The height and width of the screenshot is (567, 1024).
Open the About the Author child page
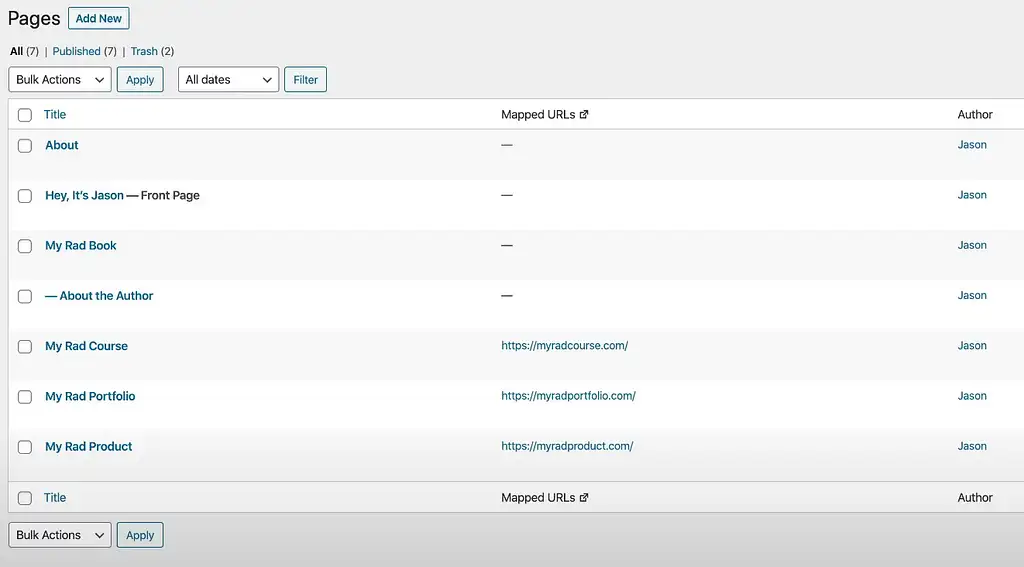tap(99, 296)
